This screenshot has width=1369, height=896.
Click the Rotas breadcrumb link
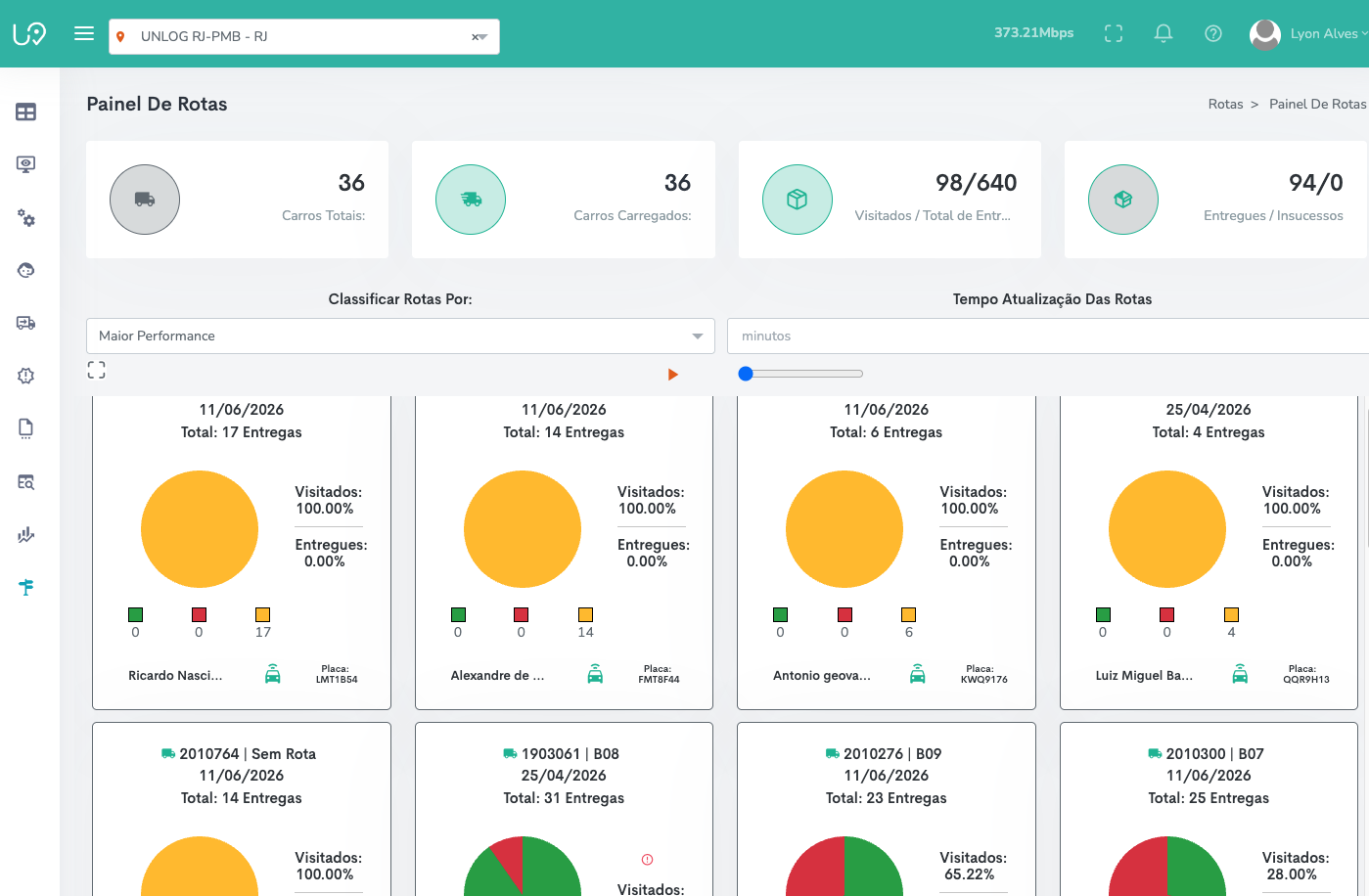[1225, 104]
